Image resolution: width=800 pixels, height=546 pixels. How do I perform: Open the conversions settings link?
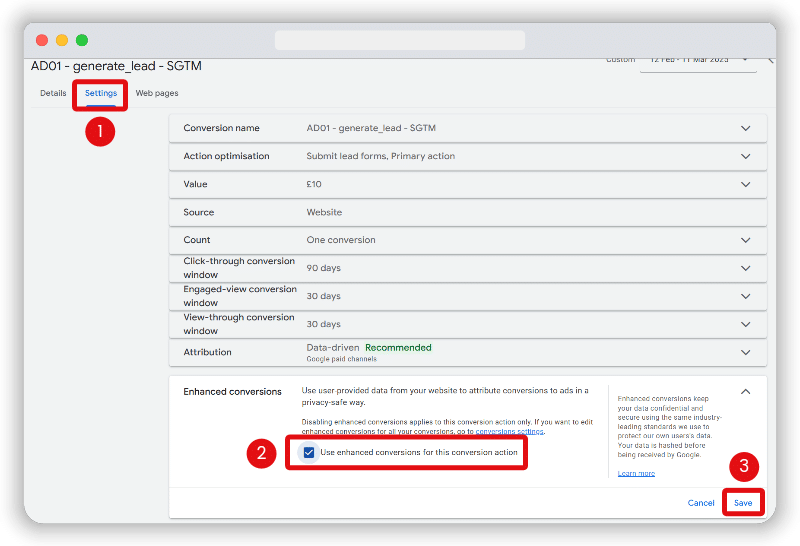click(x=509, y=432)
